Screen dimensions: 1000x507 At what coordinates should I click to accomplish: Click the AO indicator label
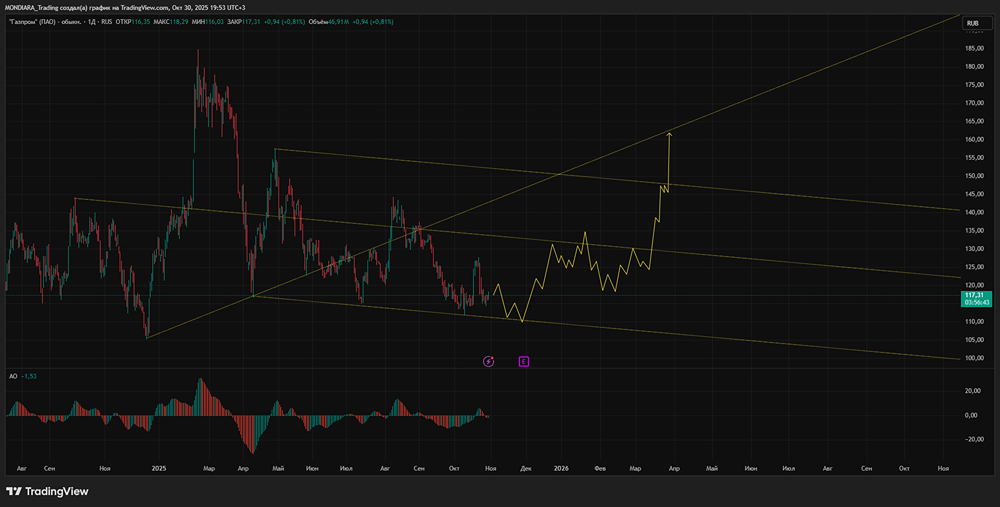(x=13, y=376)
